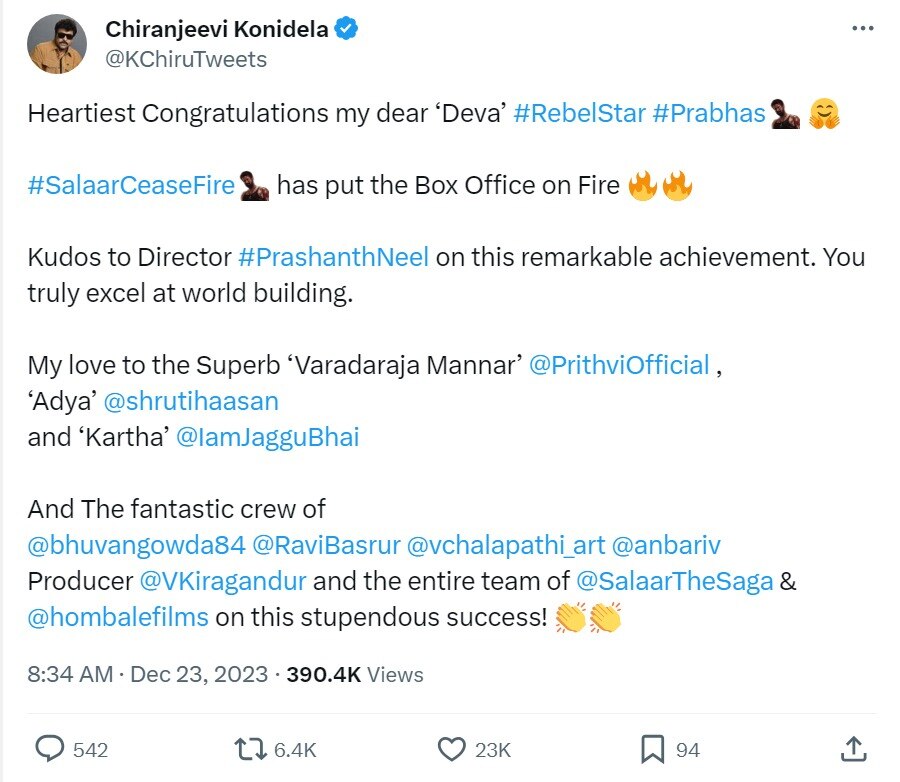Click the blue verified badge
Screen dimensions: 900x782
pos(347,30)
